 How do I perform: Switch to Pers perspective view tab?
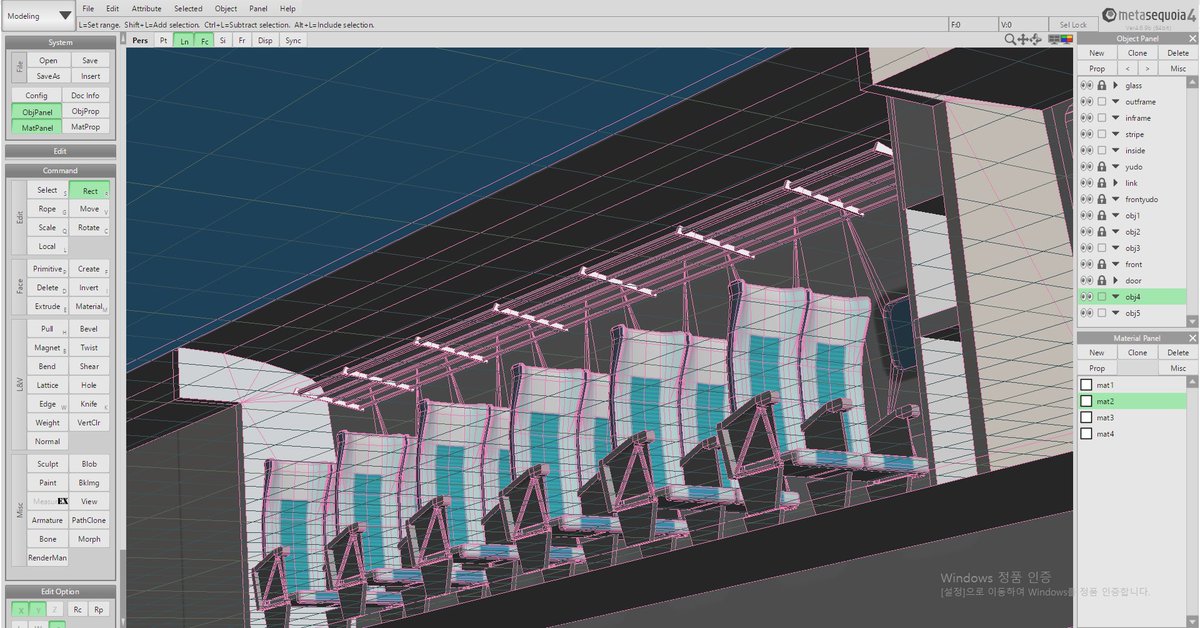point(141,41)
